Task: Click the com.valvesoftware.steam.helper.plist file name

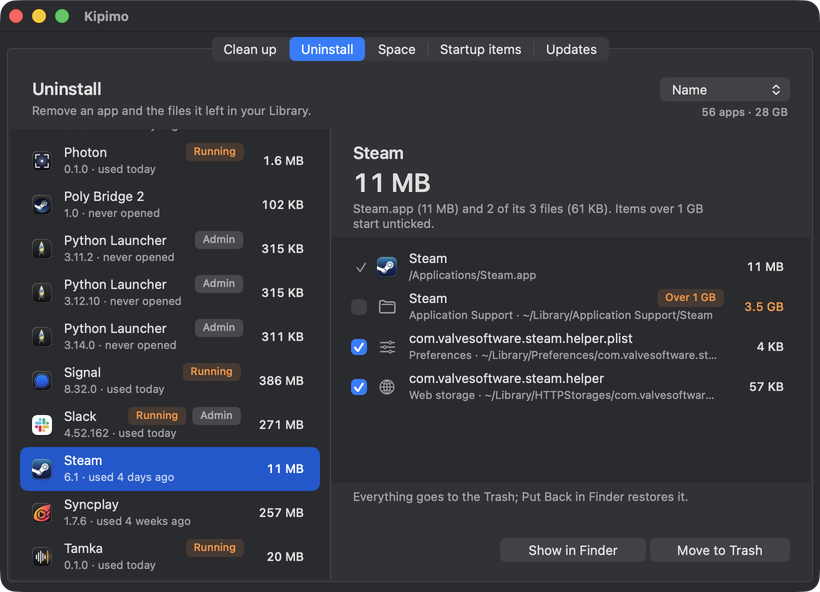Action: [x=521, y=339]
